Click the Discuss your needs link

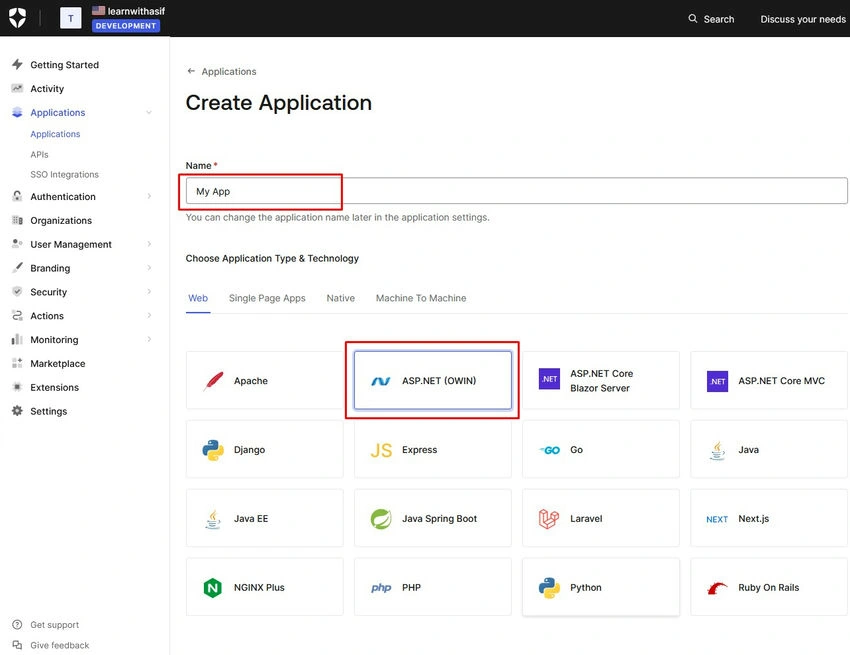(x=803, y=19)
